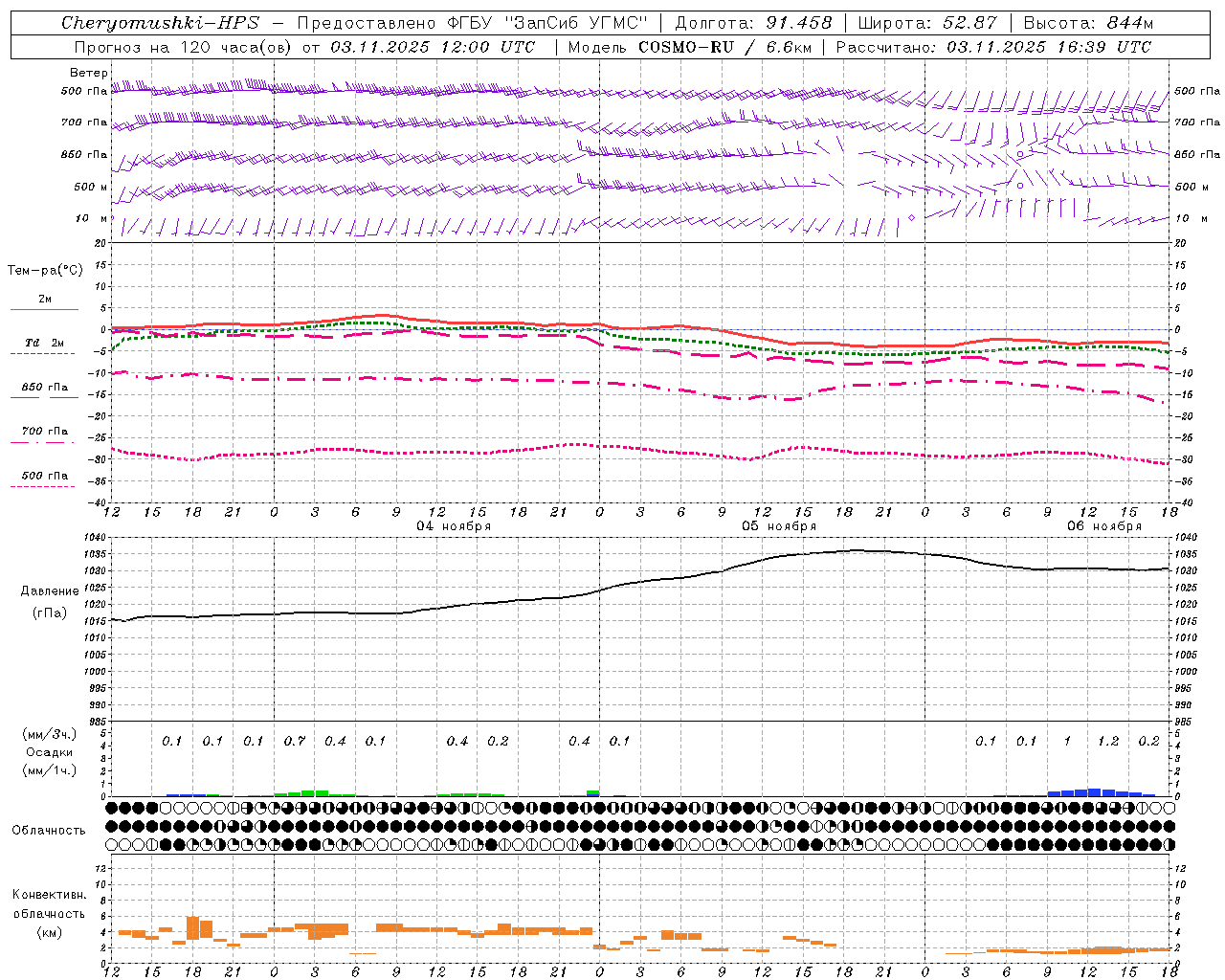Click the 10 м wind level label on left
The image size is (1225, 980).
[x=92, y=219]
